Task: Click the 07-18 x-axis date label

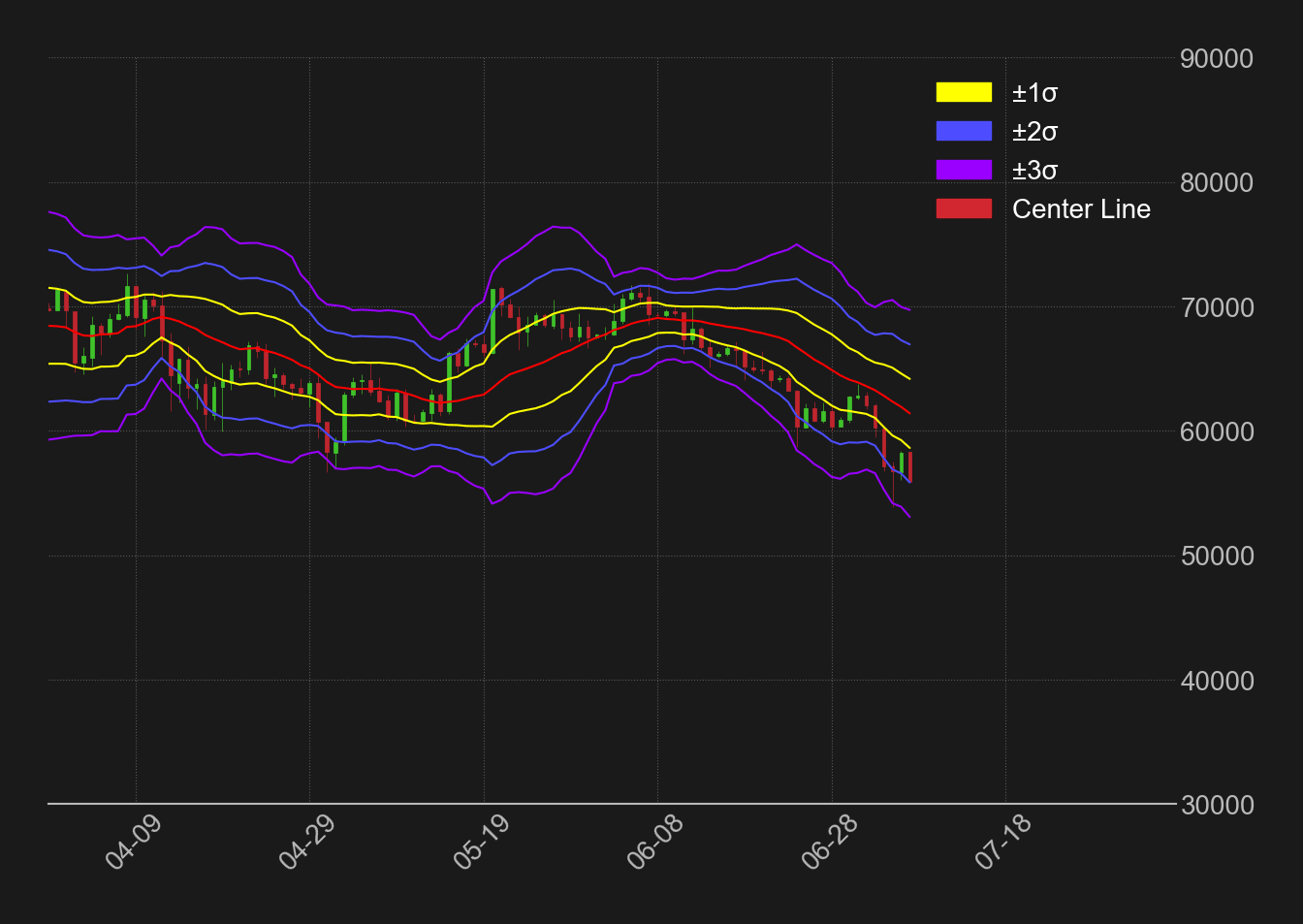Action: point(1003,842)
